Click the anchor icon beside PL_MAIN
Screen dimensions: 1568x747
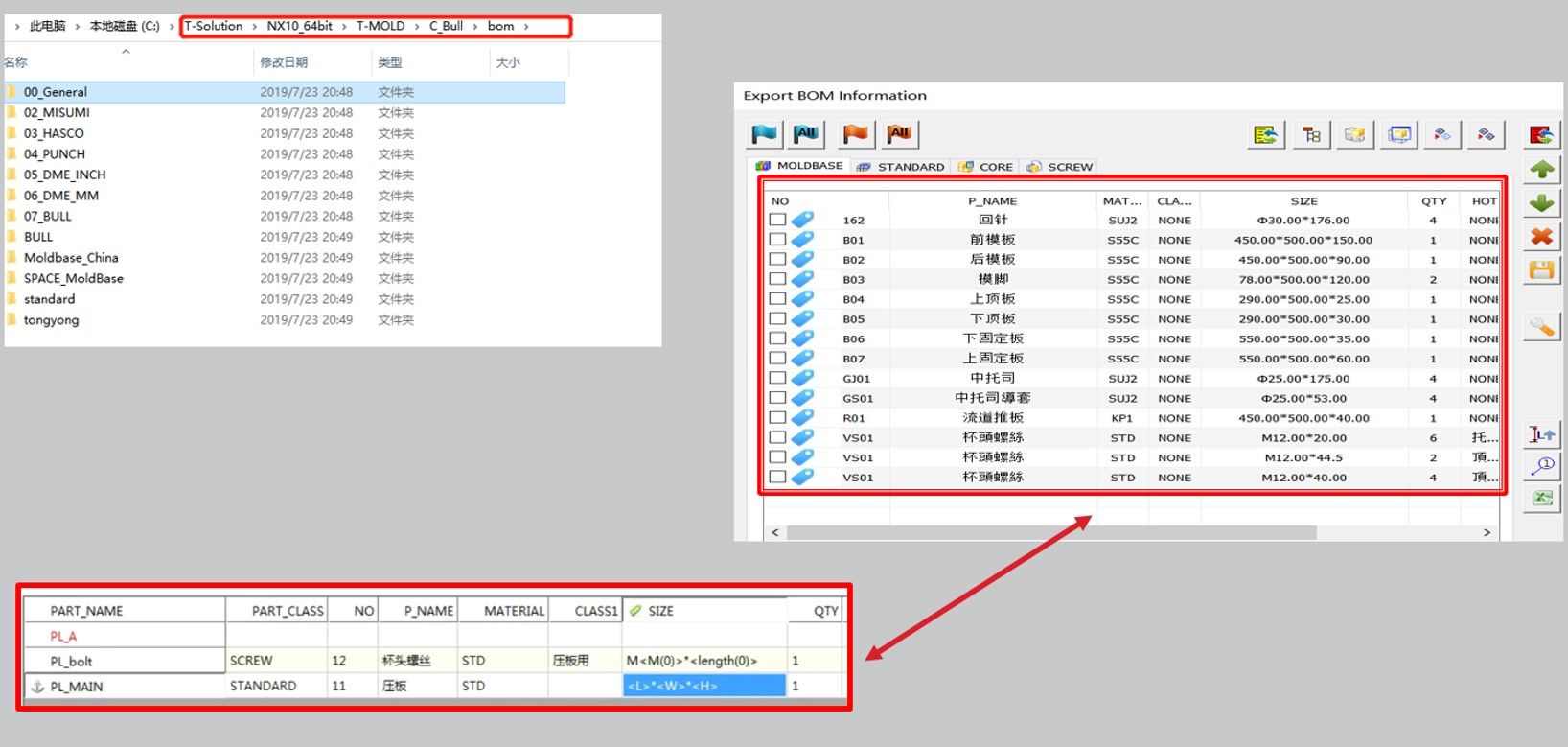tap(38, 687)
